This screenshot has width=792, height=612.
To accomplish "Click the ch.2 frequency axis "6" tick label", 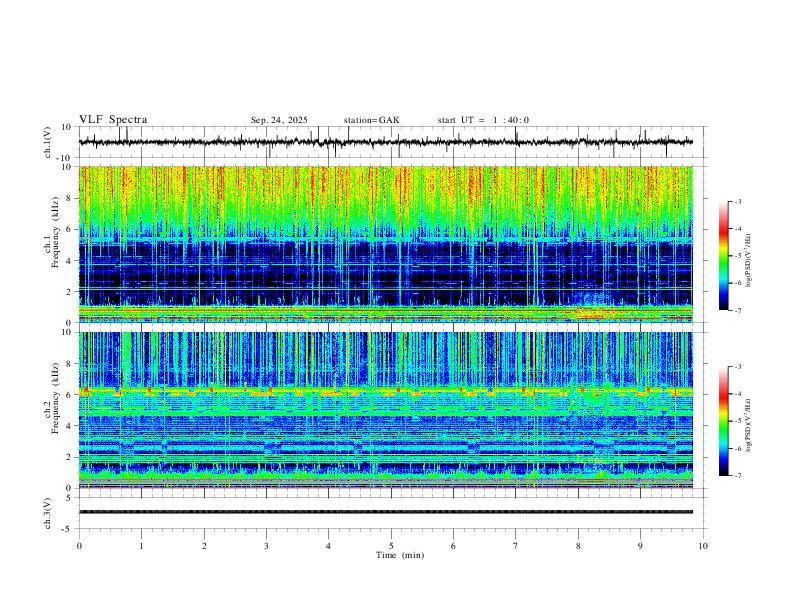I will tap(69, 395).
